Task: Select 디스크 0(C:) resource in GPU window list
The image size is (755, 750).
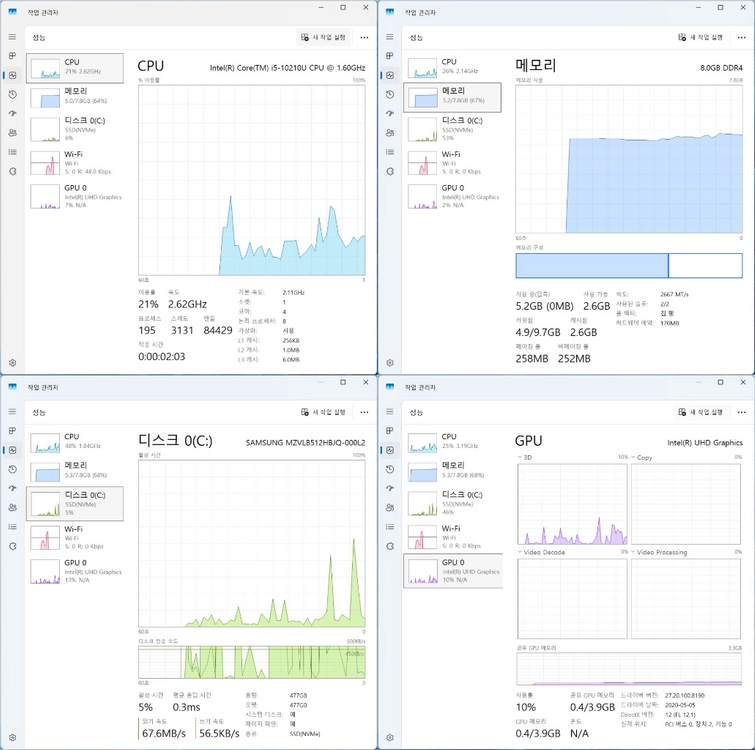Action: (452, 503)
